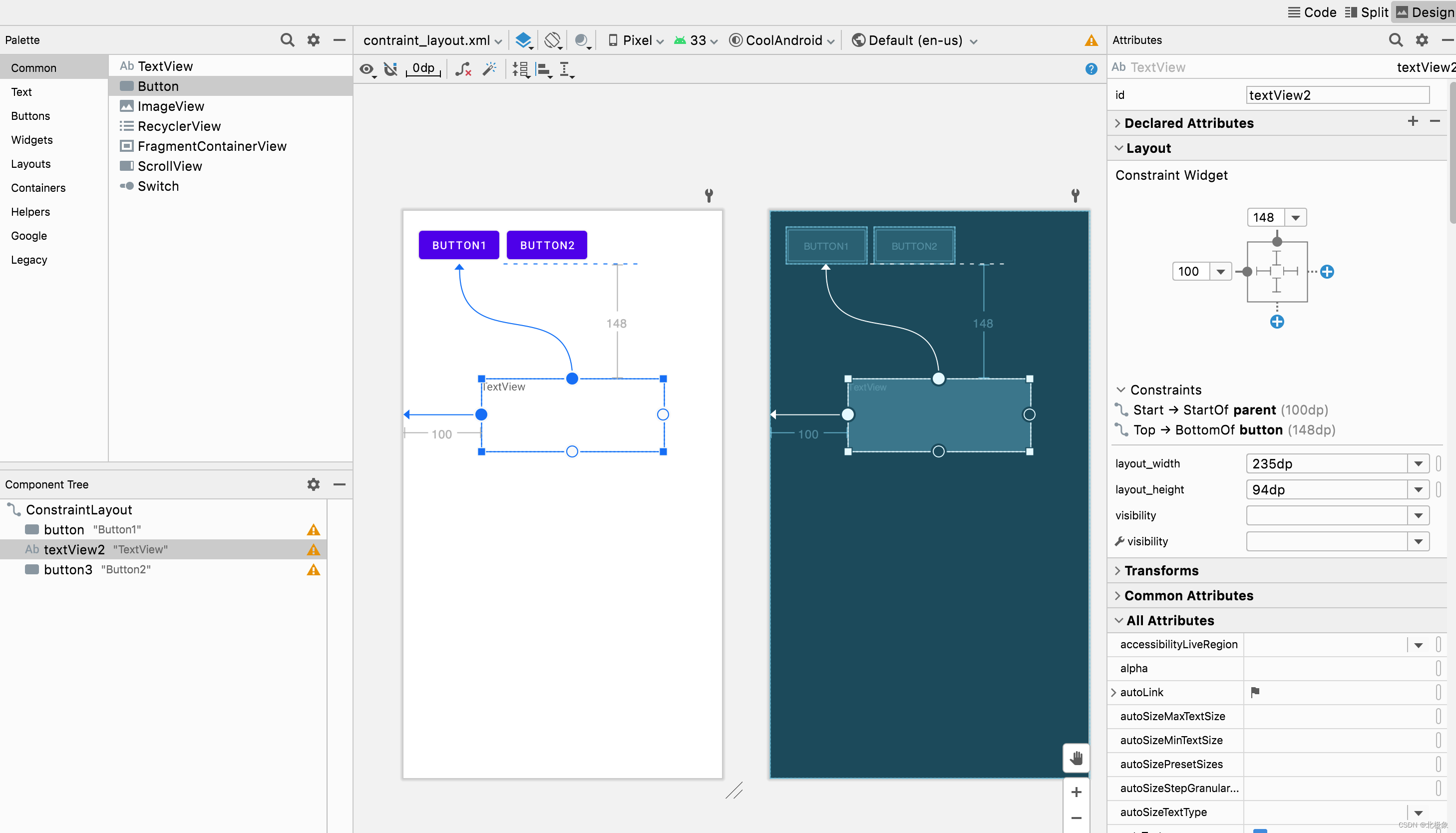
Task: Click BUTTON1 on design canvas
Action: 459,245
